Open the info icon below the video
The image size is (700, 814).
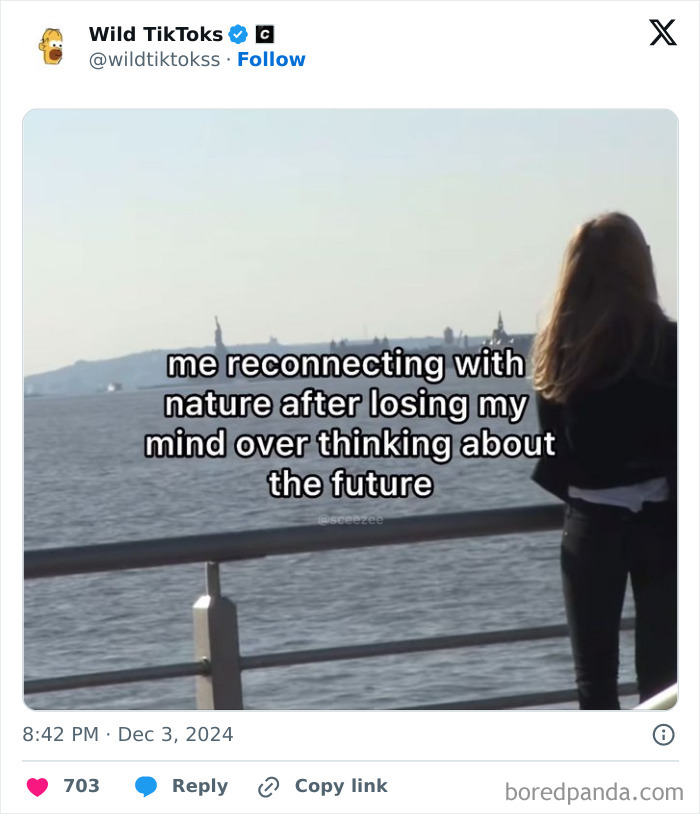tap(666, 734)
